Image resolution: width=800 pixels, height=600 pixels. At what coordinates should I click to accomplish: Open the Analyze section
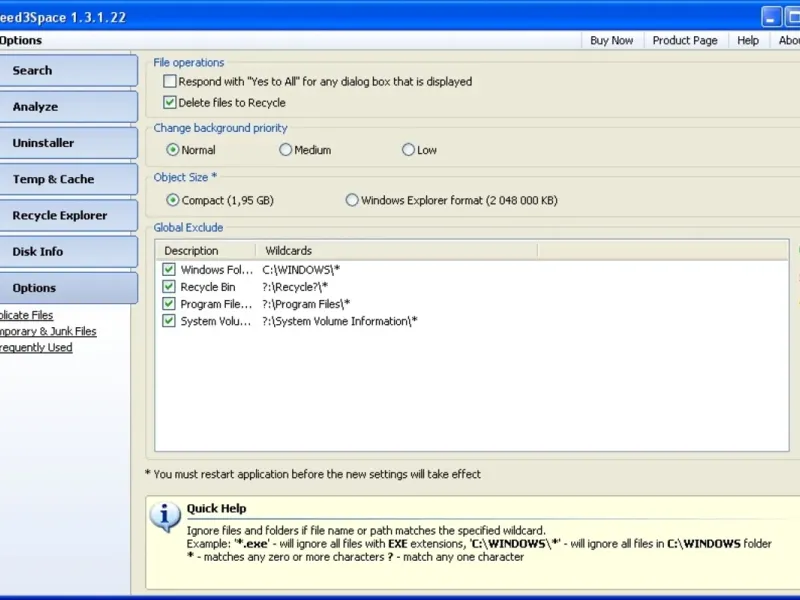(68, 107)
